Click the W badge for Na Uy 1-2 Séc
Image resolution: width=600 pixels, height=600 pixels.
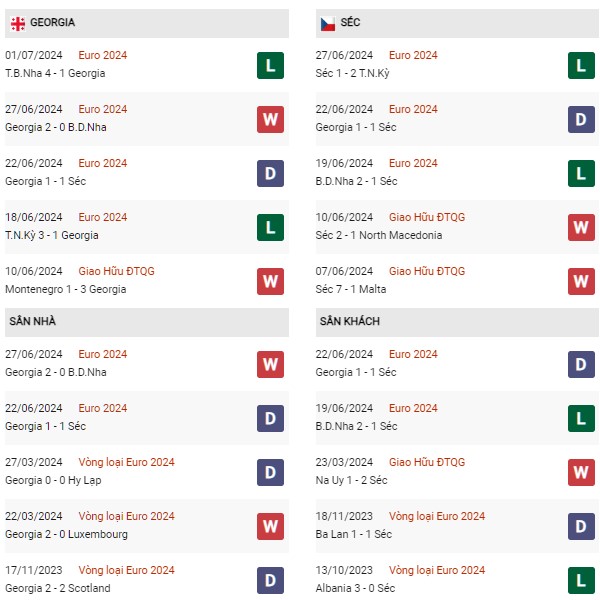581,473
